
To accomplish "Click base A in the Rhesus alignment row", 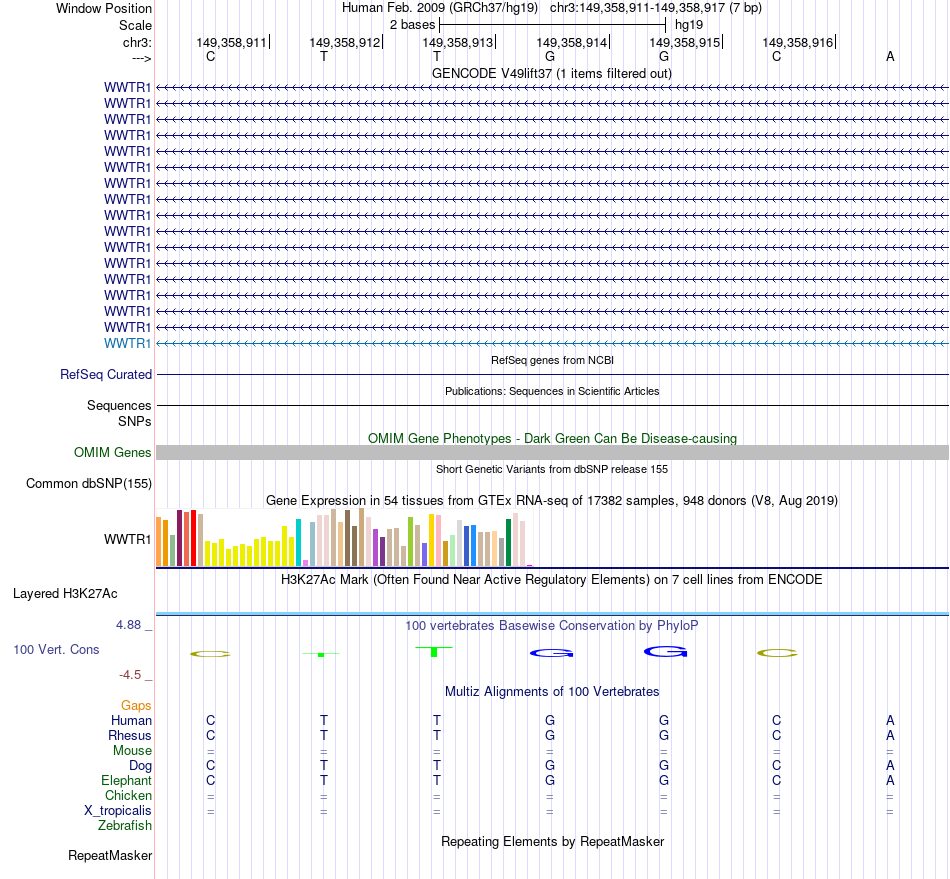I will (x=890, y=735).
